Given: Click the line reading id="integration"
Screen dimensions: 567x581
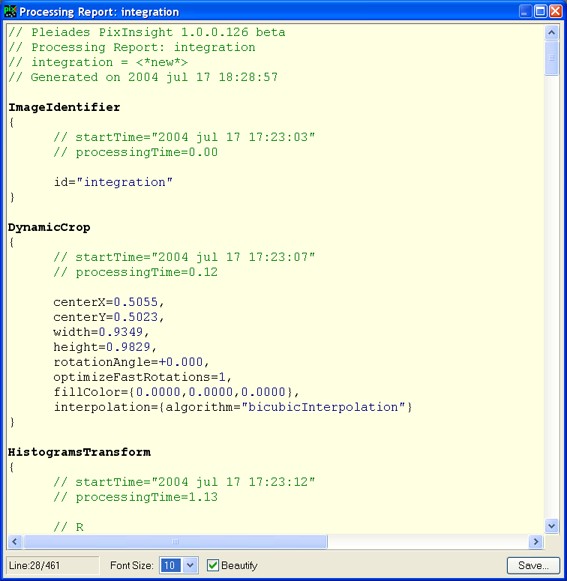Looking at the screenshot, I should pos(113,182).
